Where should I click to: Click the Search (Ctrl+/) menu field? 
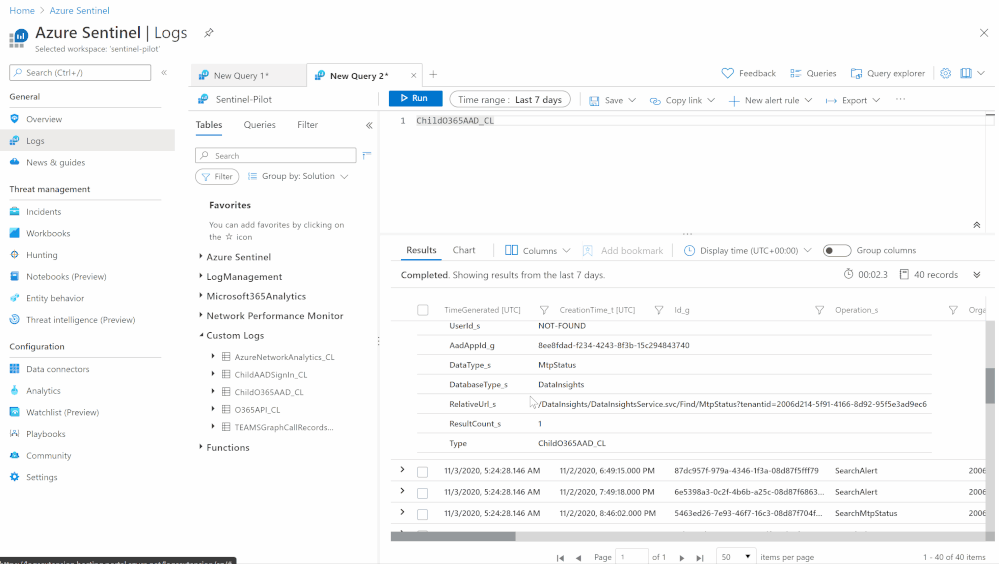pos(80,73)
